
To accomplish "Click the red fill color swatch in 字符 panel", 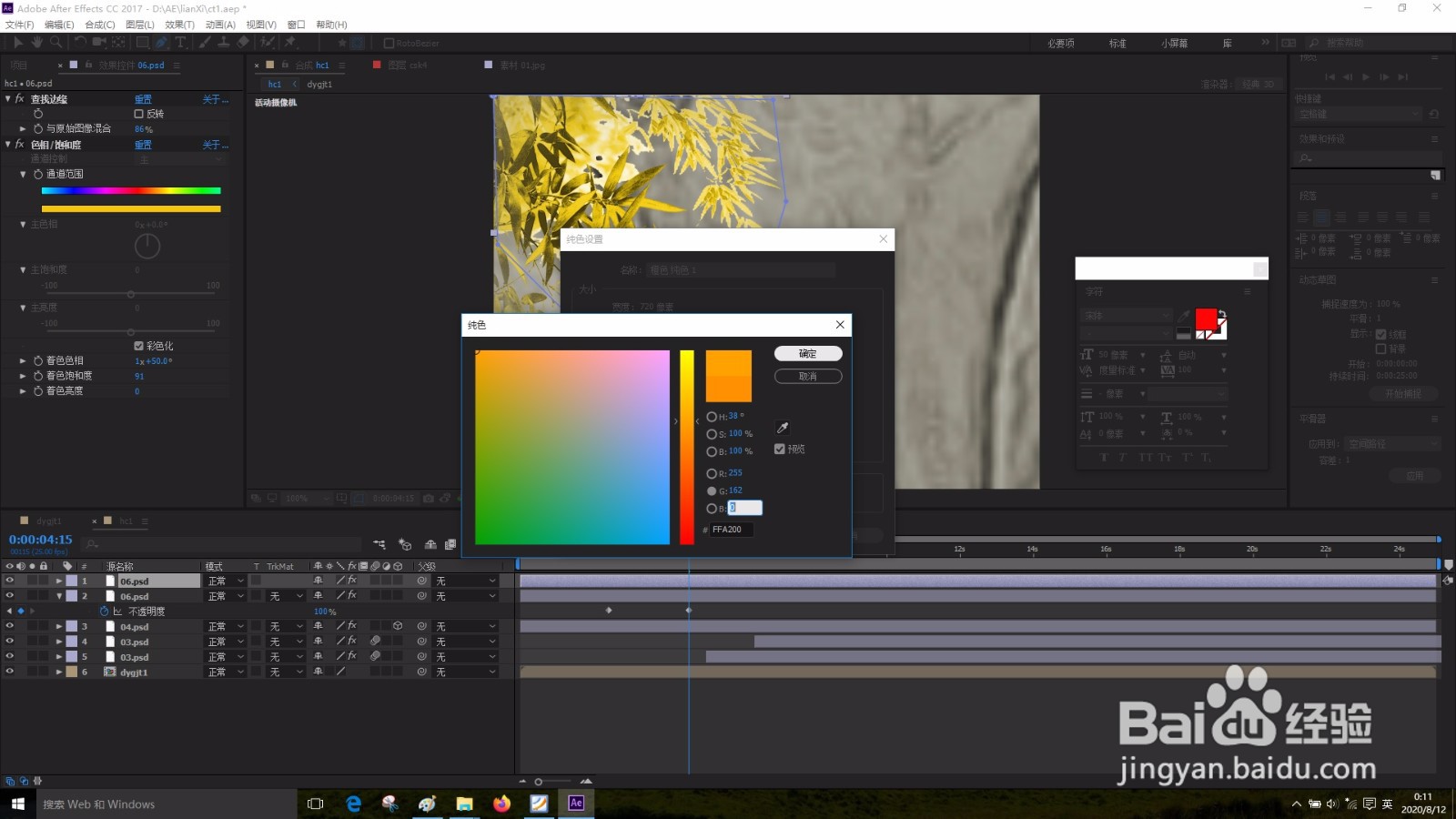I will 1206,318.
